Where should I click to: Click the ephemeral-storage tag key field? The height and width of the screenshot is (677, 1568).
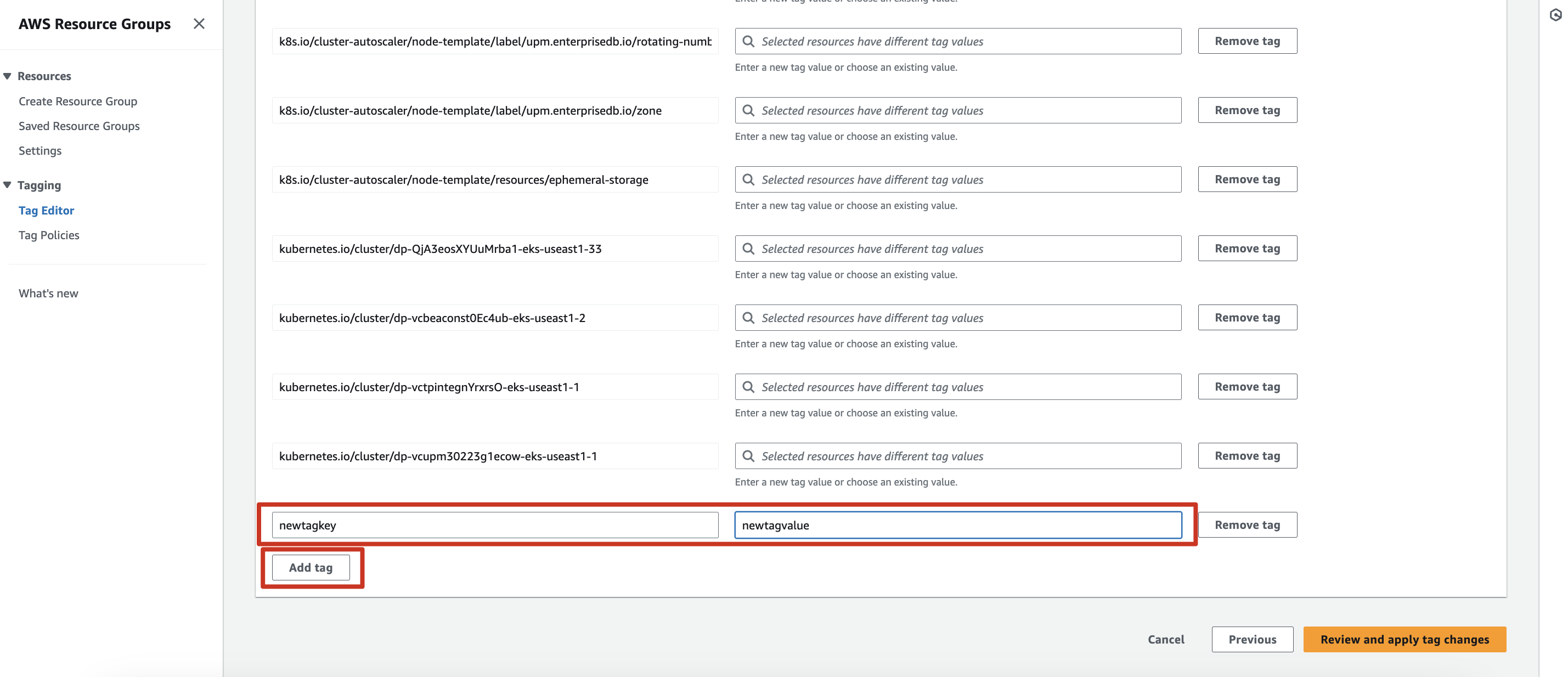[x=495, y=179]
